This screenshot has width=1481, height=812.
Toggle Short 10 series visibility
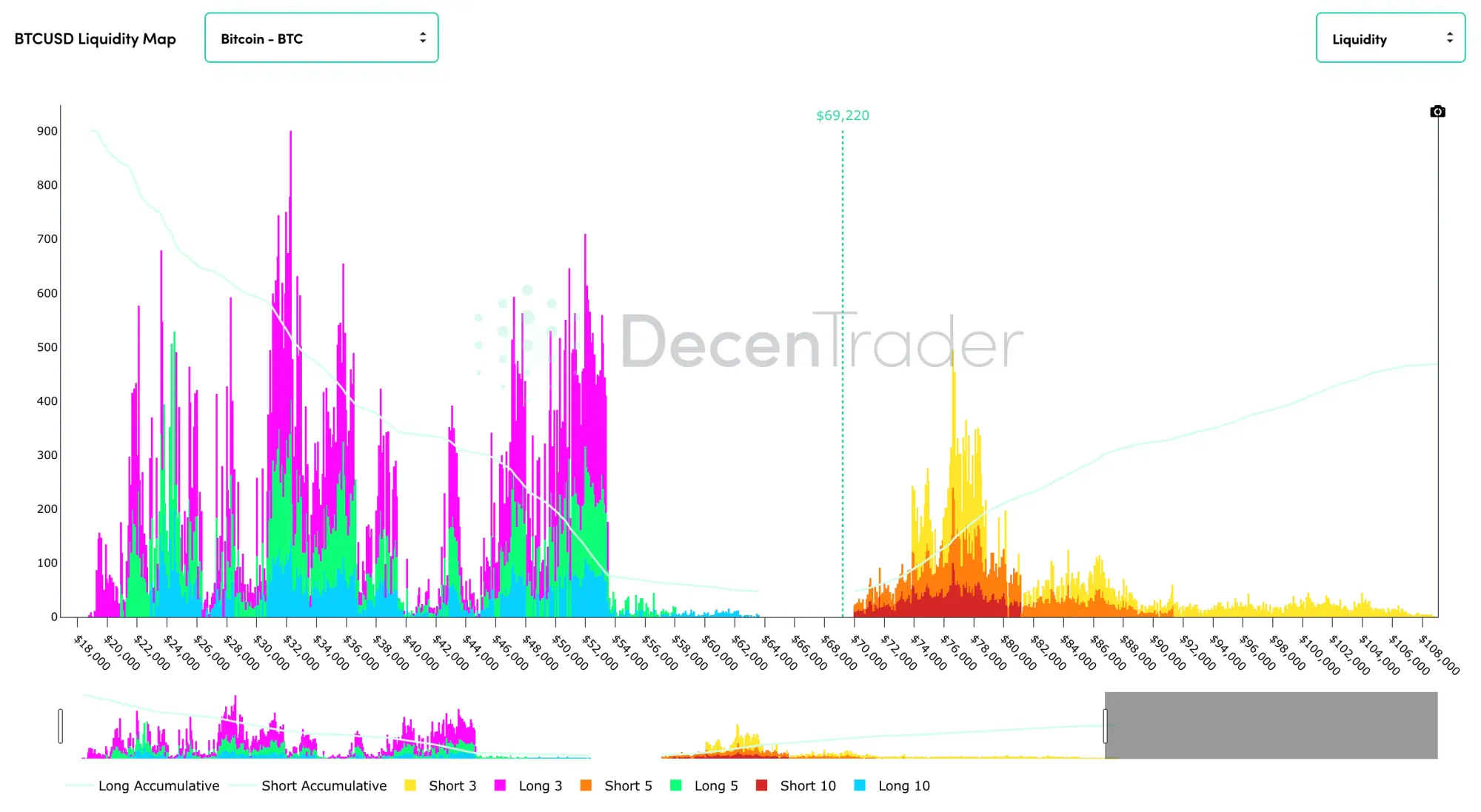point(796,785)
